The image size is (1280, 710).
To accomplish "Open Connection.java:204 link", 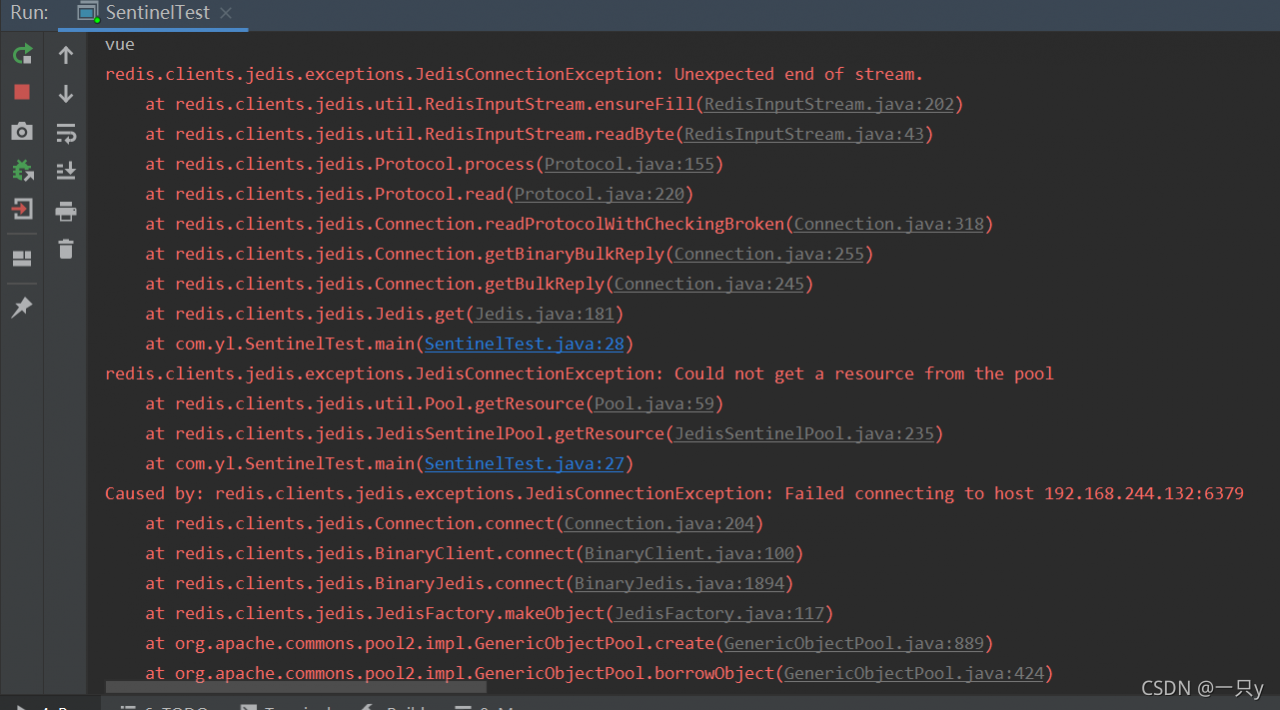I will [659, 524].
